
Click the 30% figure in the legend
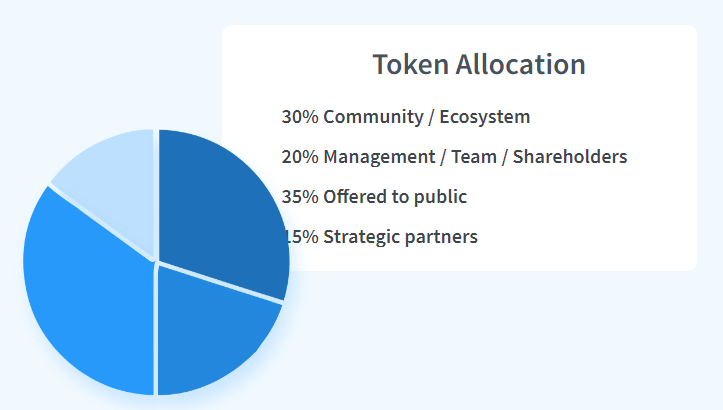[300, 117]
